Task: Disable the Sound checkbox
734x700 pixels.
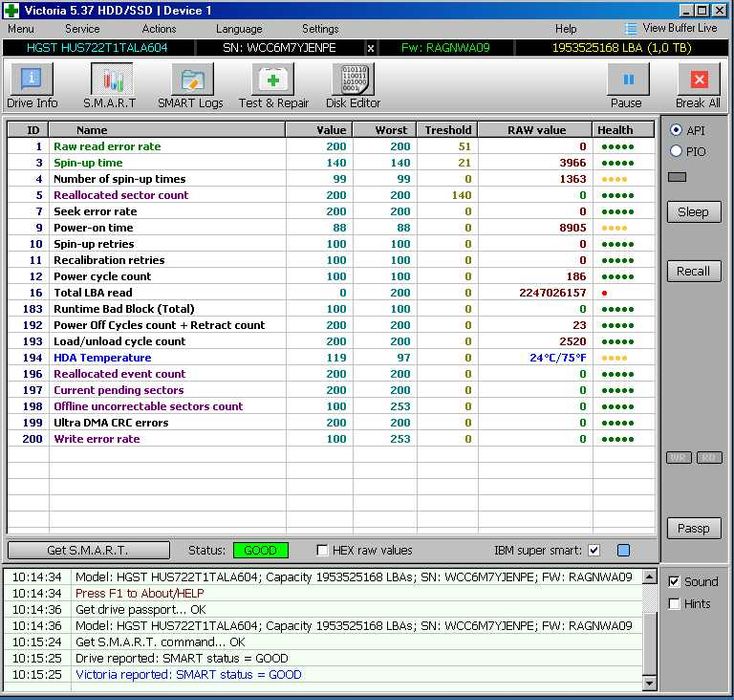Action: click(674, 582)
